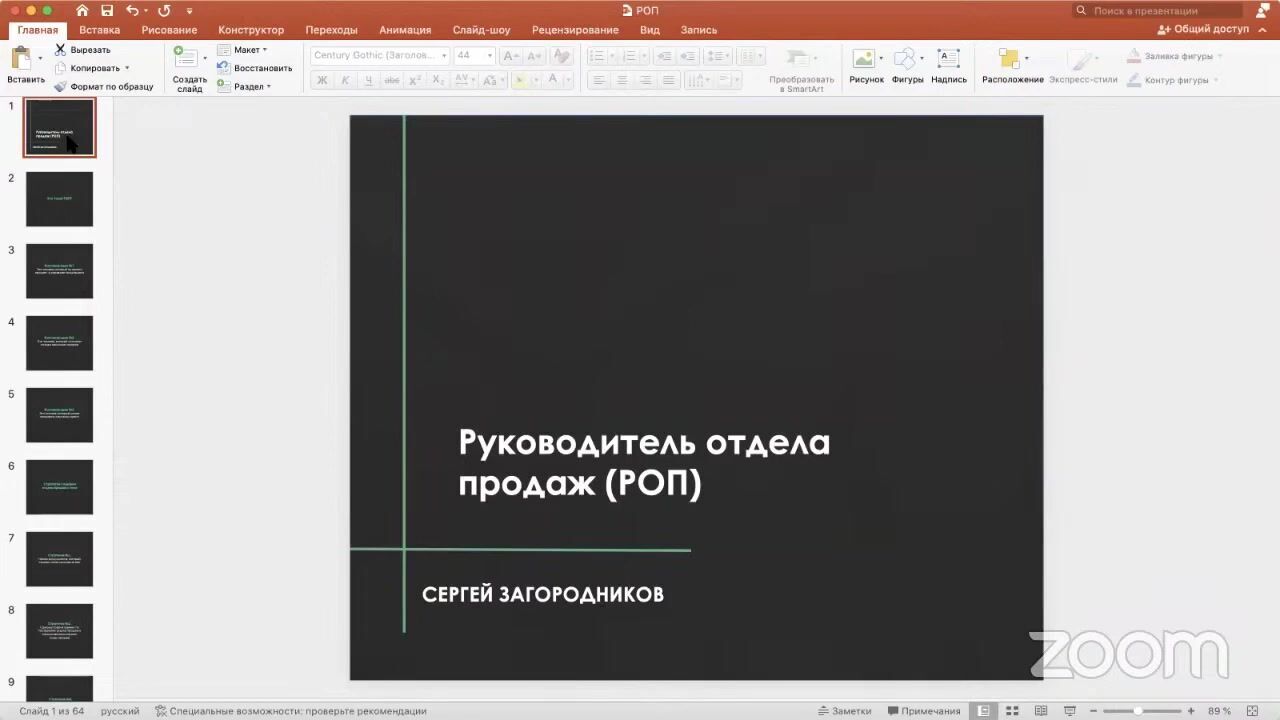Click Преобразовать в SmartArt
Image resolution: width=1280 pixels, height=720 pixels.
coord(801,69)
